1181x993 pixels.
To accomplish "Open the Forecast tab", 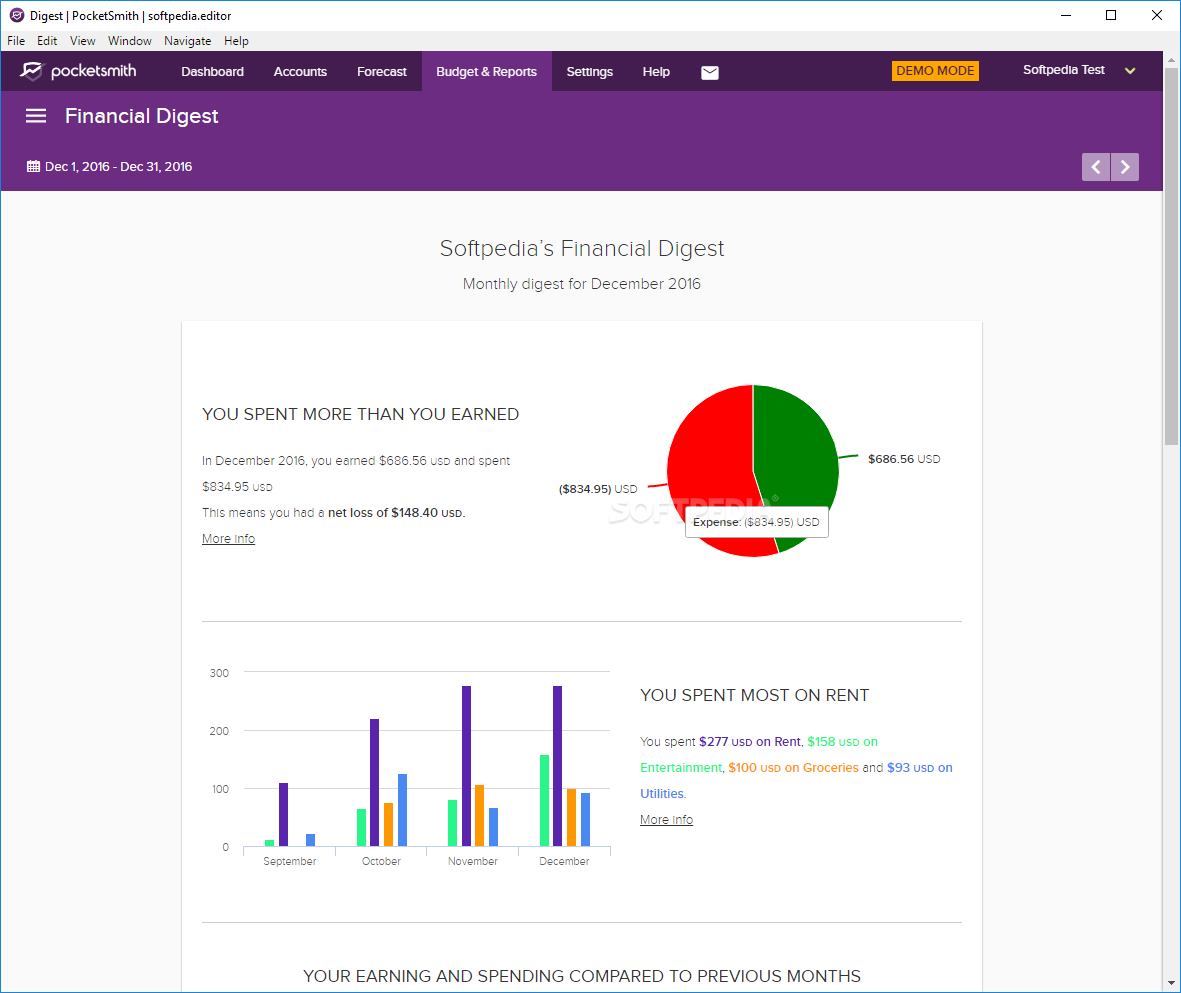I will point(382,72).
